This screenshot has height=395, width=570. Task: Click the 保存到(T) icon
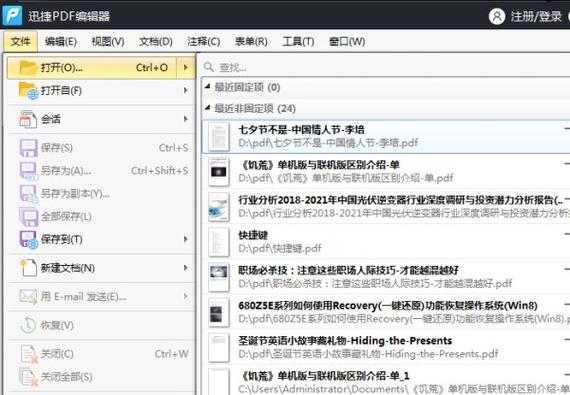click(x=28, y=239)
